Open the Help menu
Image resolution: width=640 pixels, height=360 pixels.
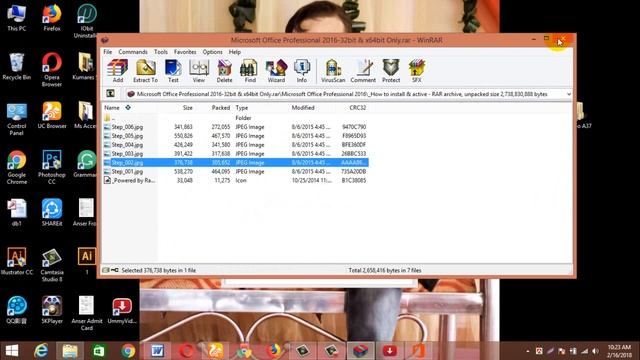[x=234, y=52]
